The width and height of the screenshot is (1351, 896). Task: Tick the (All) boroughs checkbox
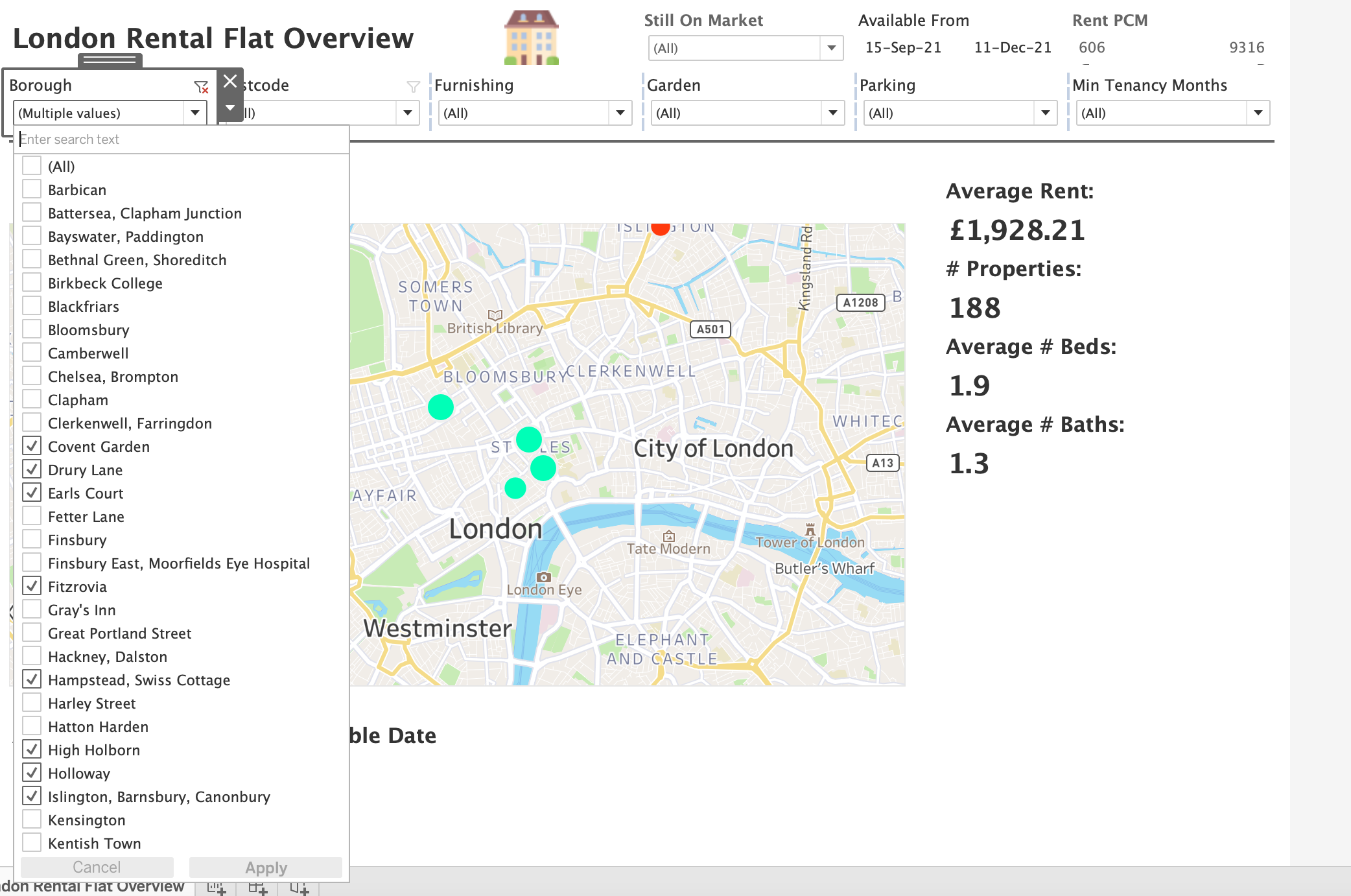[x=32, y=166]
